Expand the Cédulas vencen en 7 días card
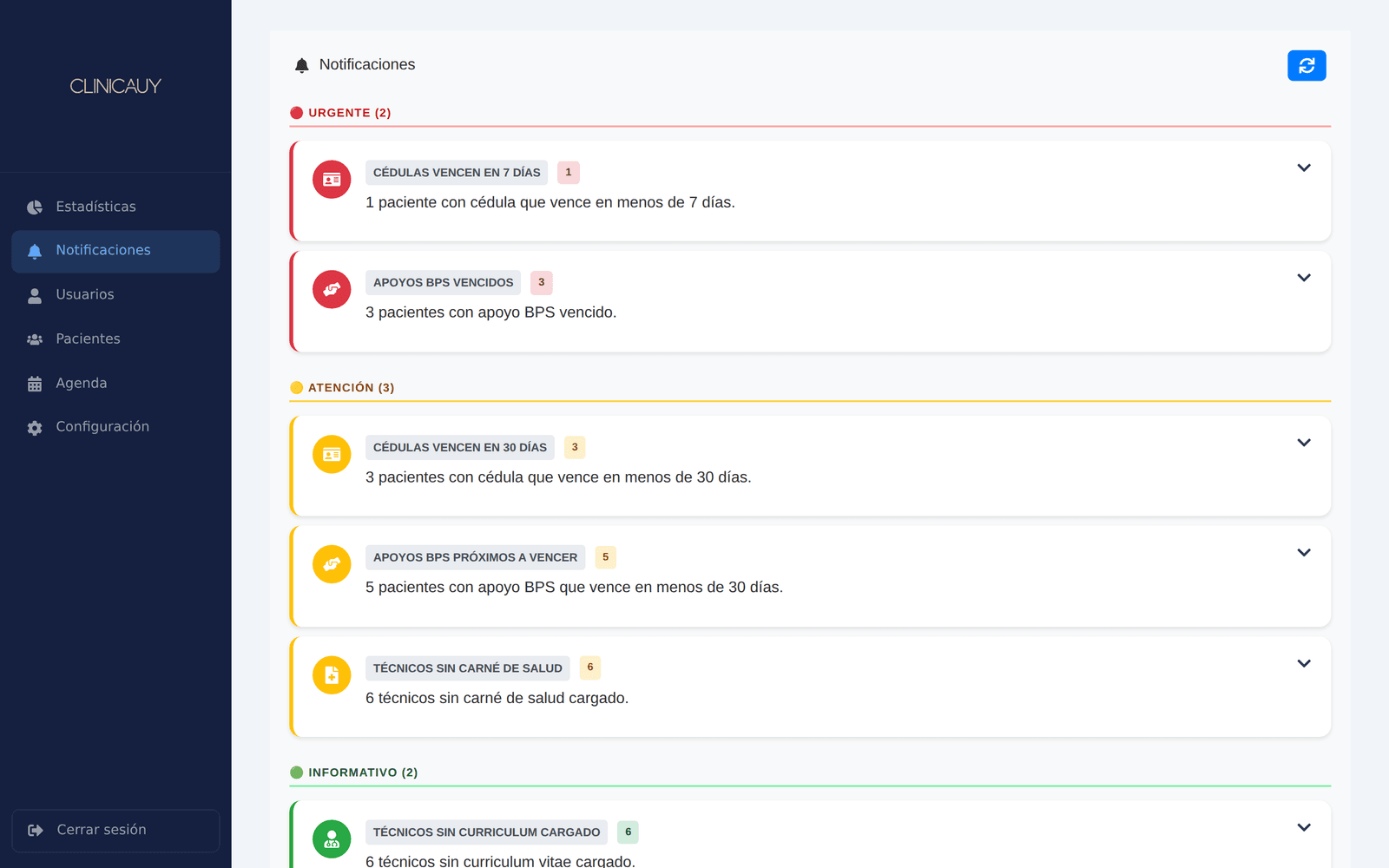The width and height of the screenshot is (1389, 868). click(1304, 168)
